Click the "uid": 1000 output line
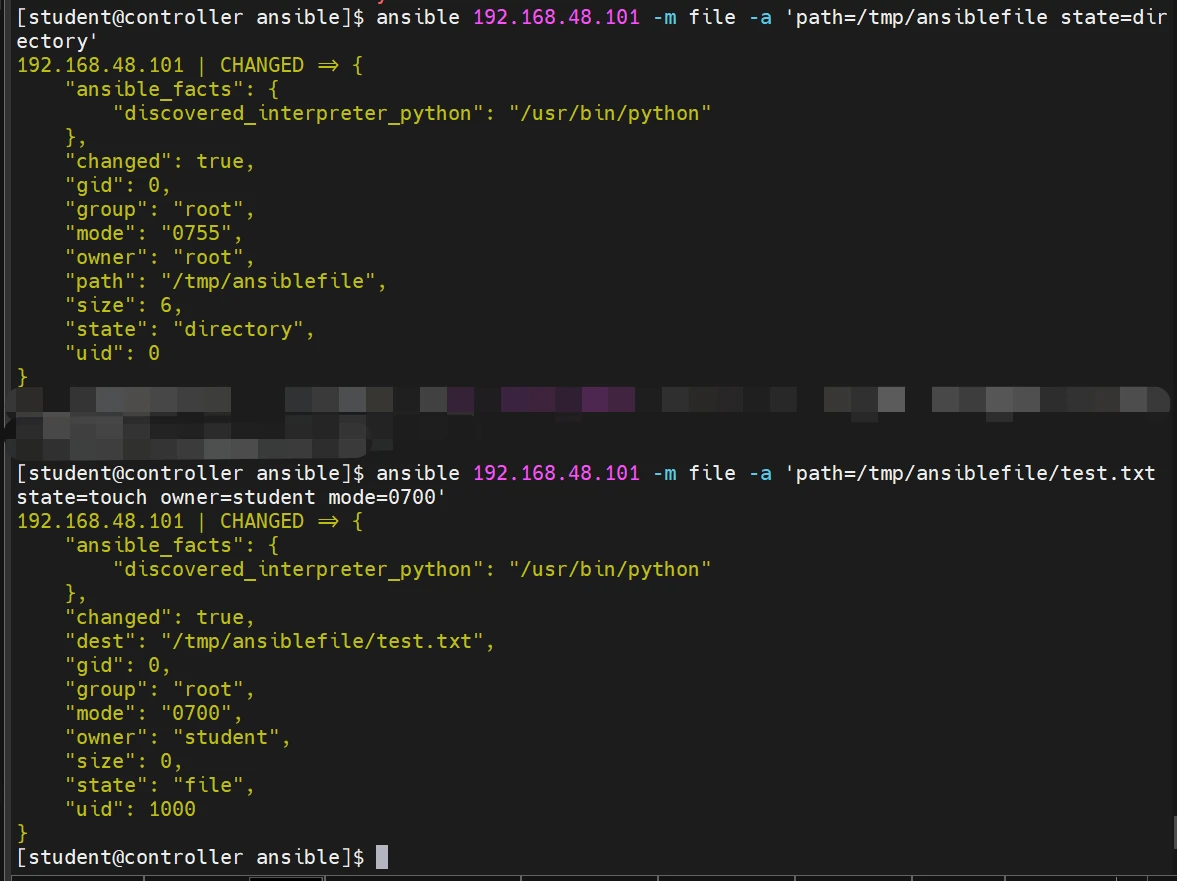Screen dimensions: 1177x881 [130, 809]
